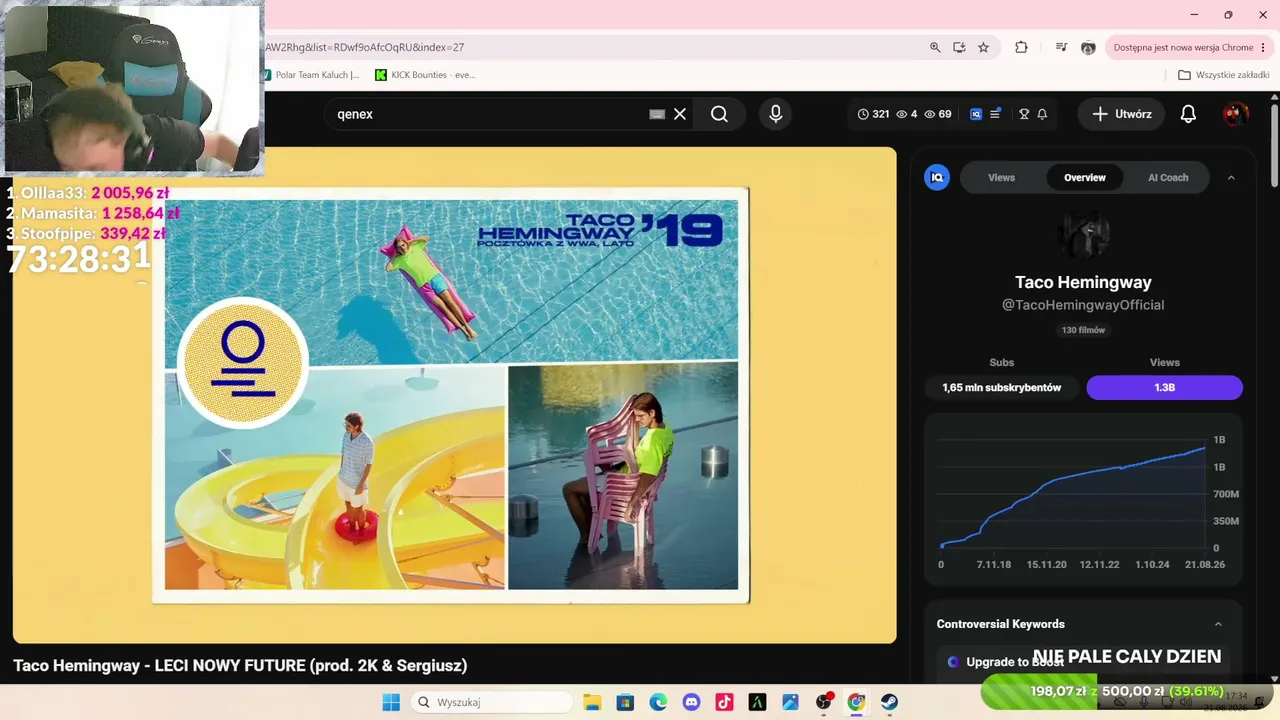Click the eye stat showing 4
Screen dimensions: 1280x720
click(906, 114)
